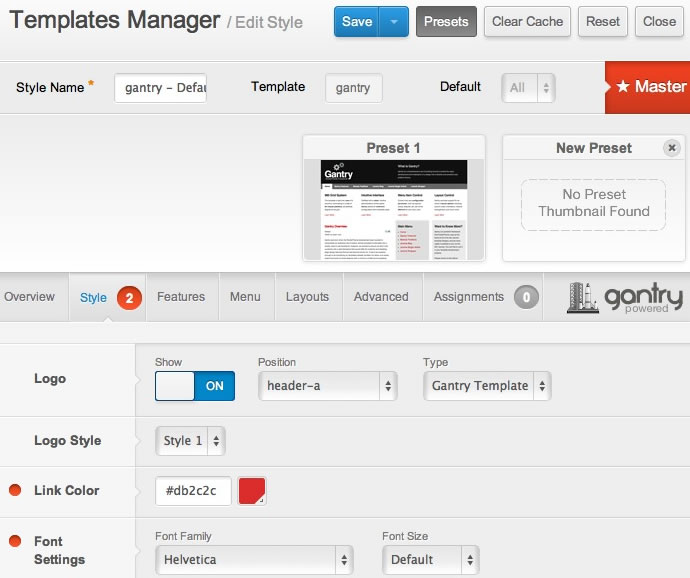This screenshot has width=690, height=578.
Task: Select the Preset 1 thumbnail
Action: 394,208
